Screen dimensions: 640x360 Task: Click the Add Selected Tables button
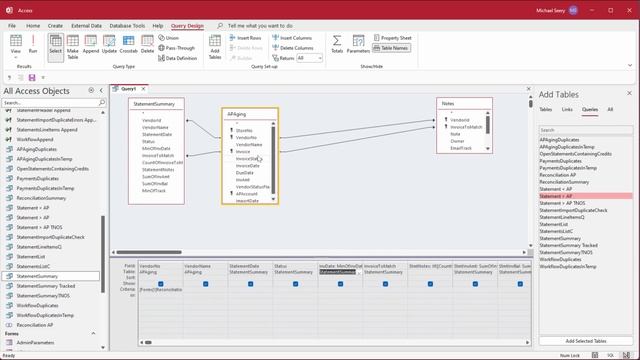[x=586, y=341]
